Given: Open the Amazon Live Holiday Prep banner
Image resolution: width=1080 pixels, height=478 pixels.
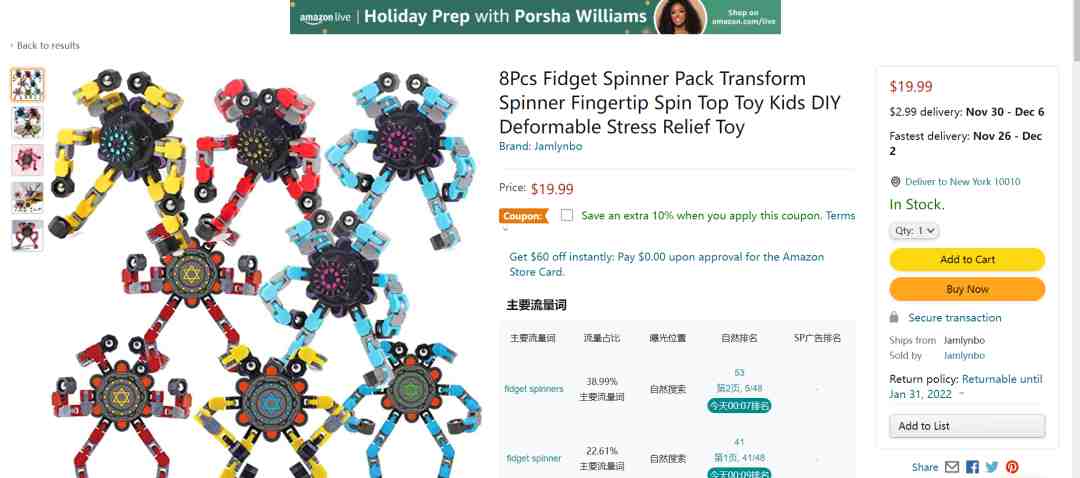Looking at the screenshot, I should [535, 17].
